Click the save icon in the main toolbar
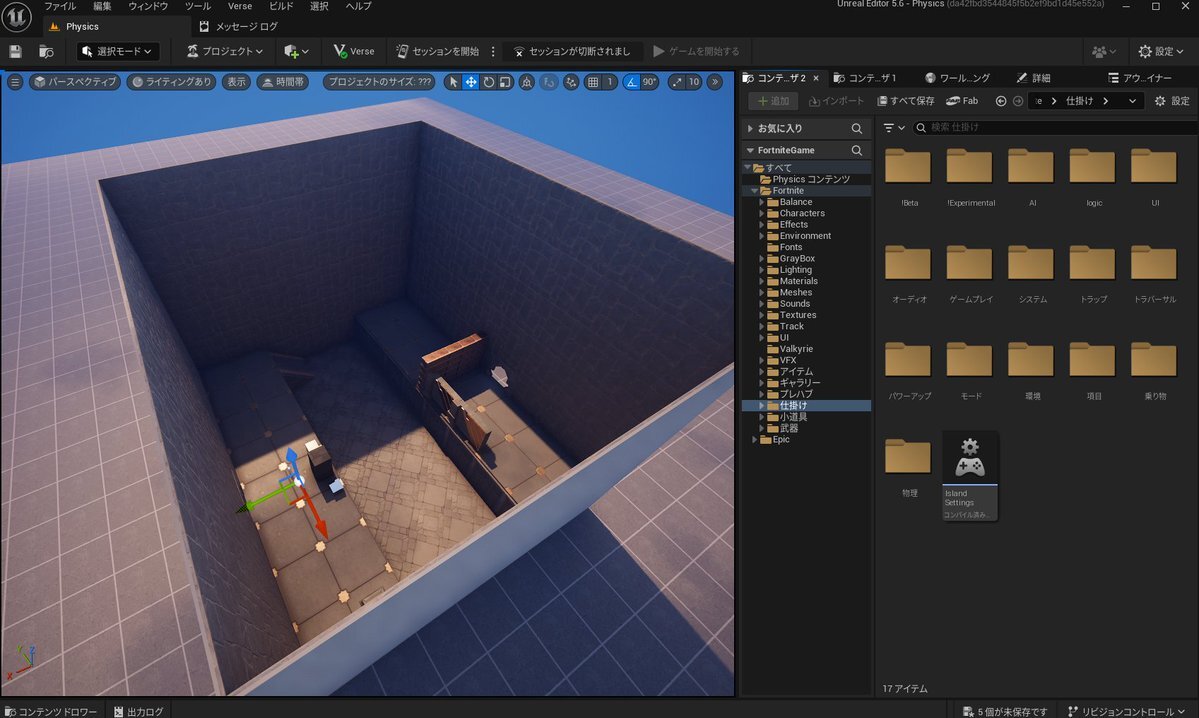This screenshot has width=1199, height=718. [x=15, y=51]
